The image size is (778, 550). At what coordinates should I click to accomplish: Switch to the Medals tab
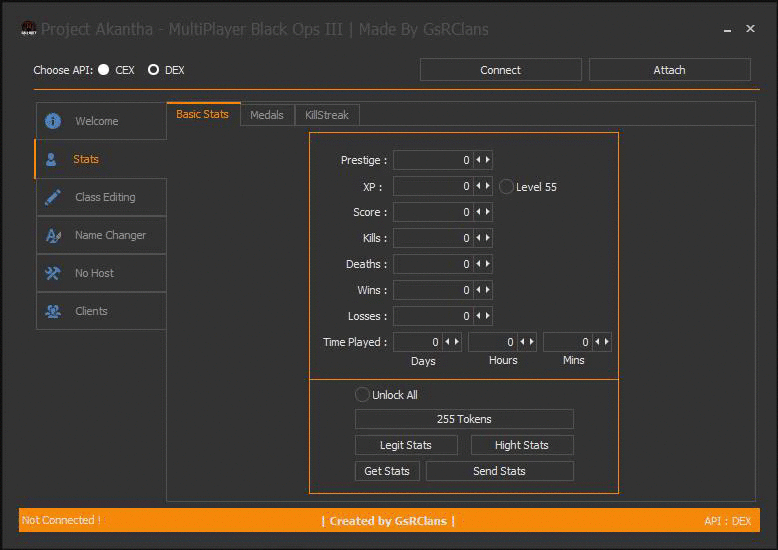tap(267, 115)
